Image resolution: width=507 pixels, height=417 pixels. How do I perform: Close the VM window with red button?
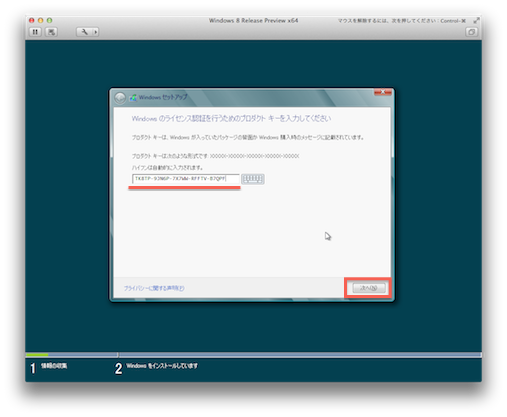point(32,20)
